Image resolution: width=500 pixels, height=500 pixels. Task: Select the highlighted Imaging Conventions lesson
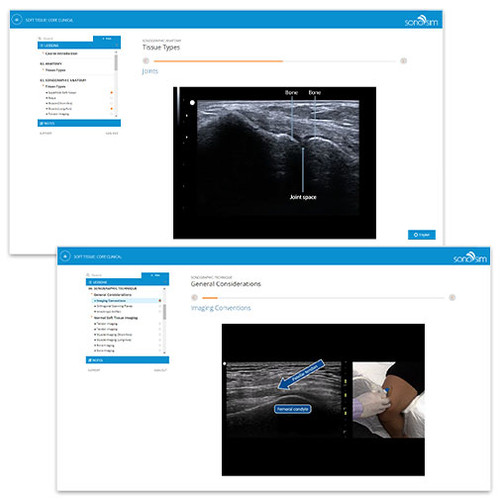125,301
